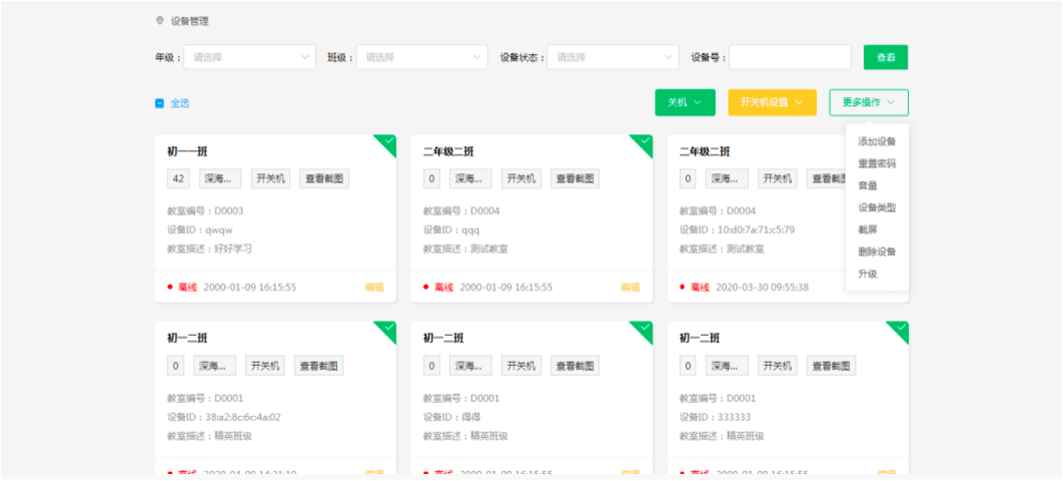Image resolution: width=1063 pixels, height=481 pixels.
Task: Expand the 设备状态 dropdown
Action: coord(613,58)
